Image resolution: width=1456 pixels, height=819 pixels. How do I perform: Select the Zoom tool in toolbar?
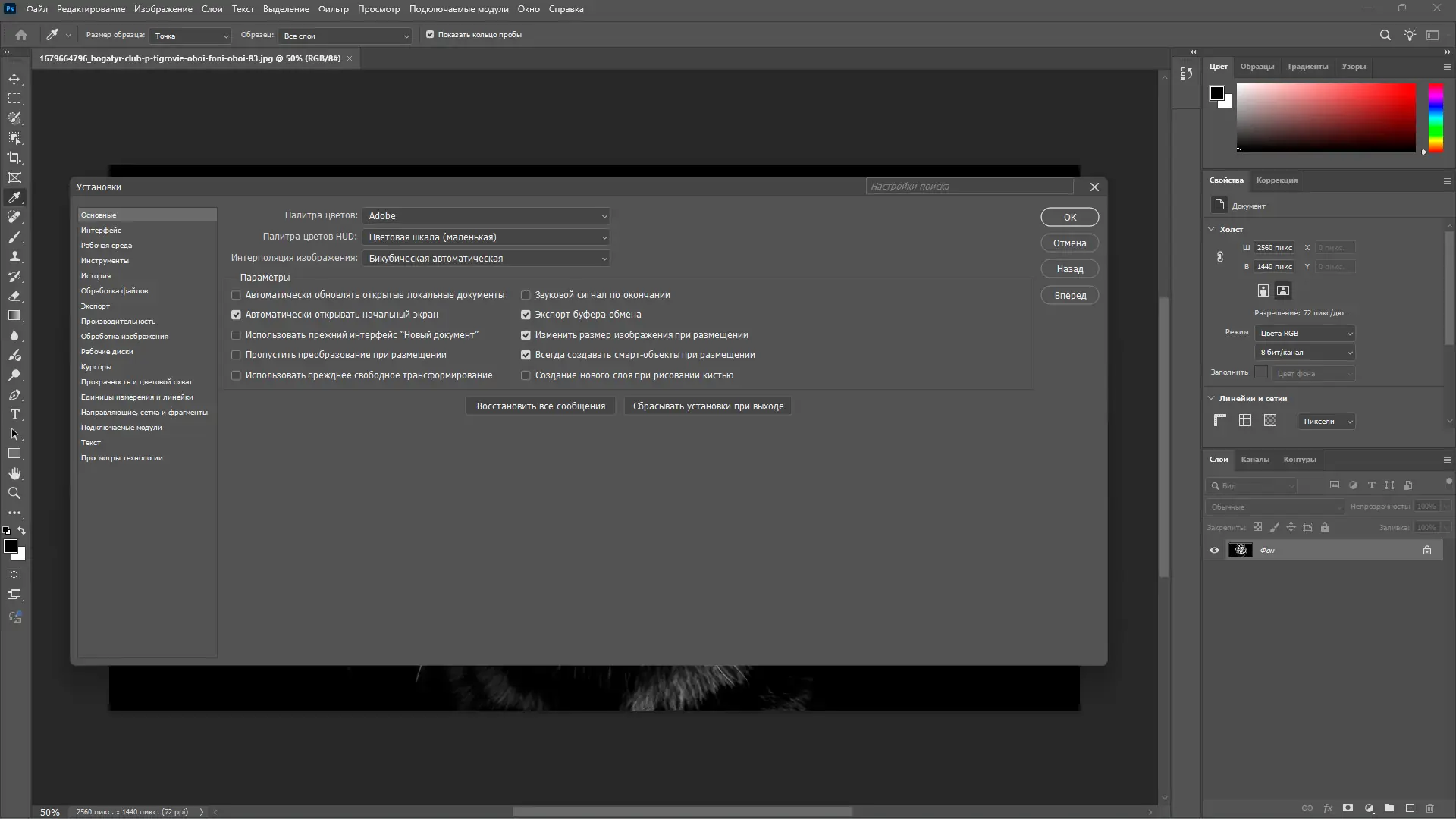coord(14,493)
